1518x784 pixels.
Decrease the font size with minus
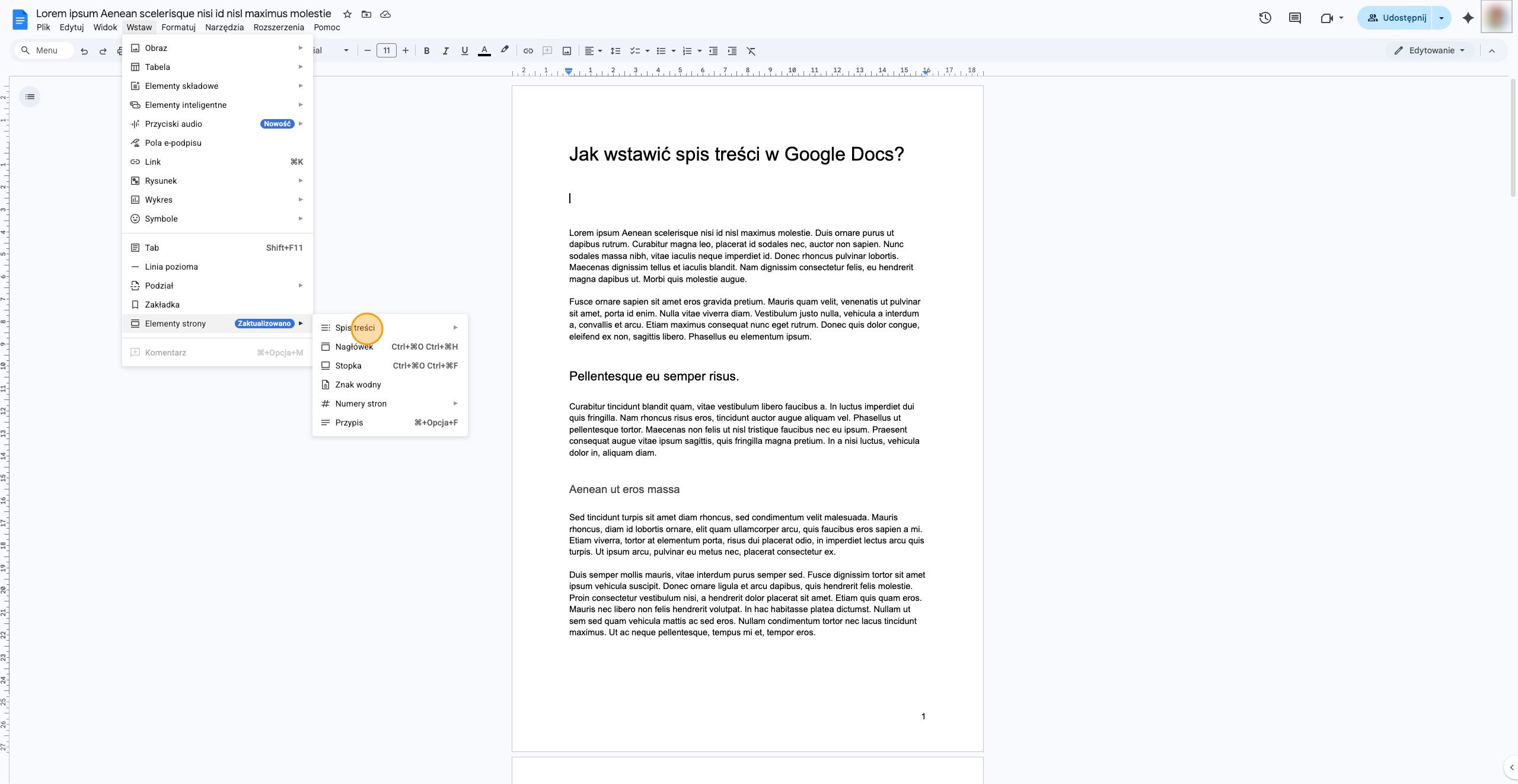367,51
